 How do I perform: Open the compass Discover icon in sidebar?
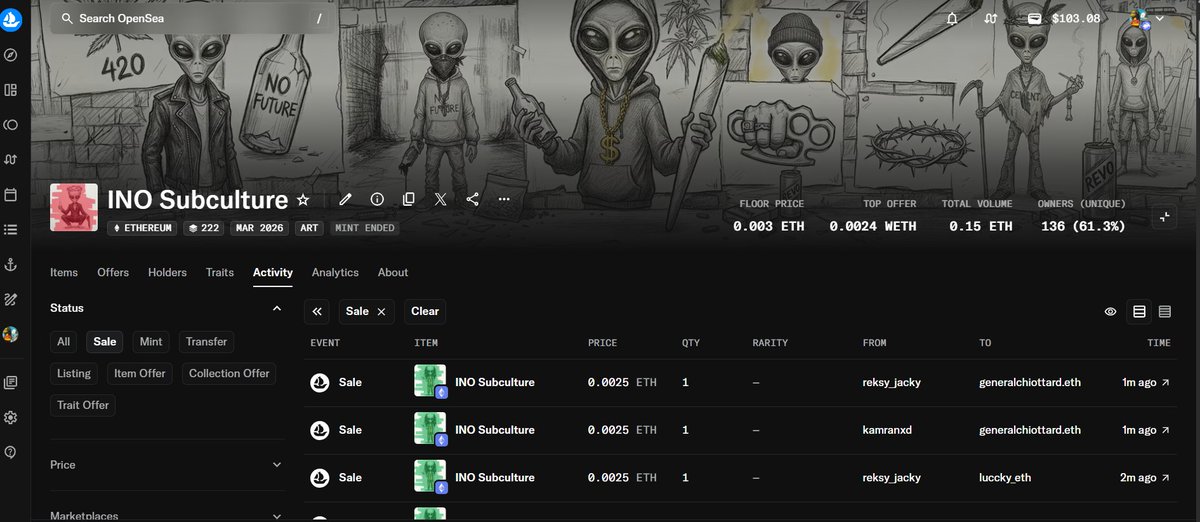10,55
